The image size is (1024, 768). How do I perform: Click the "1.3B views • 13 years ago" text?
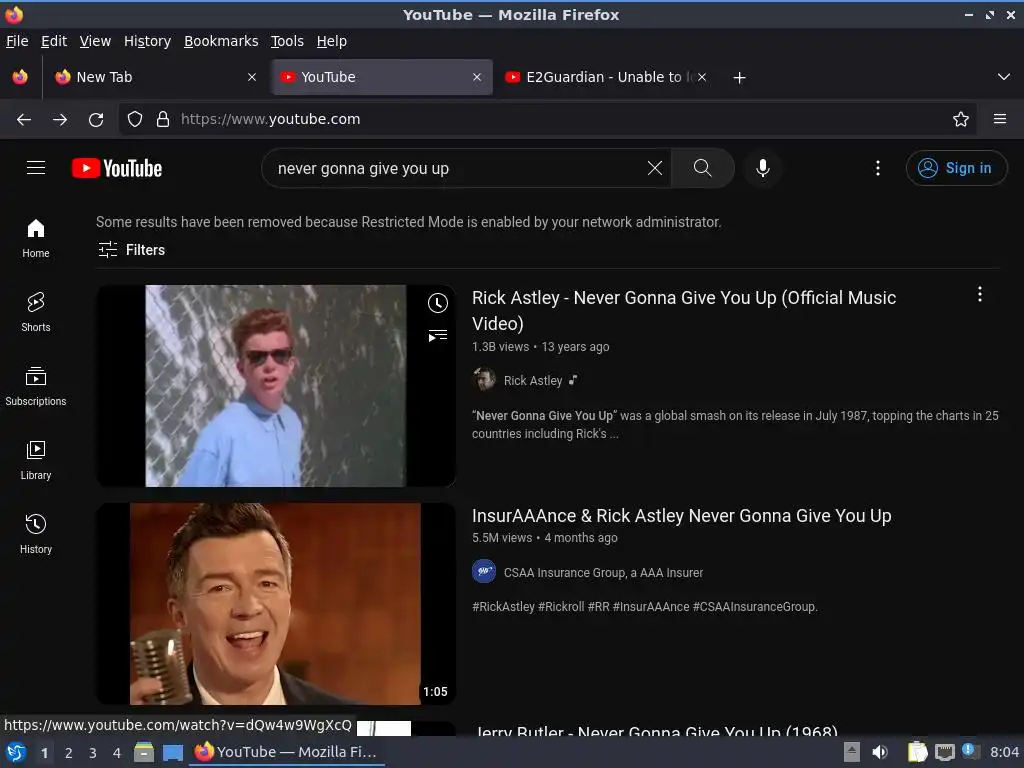[541, 347]
